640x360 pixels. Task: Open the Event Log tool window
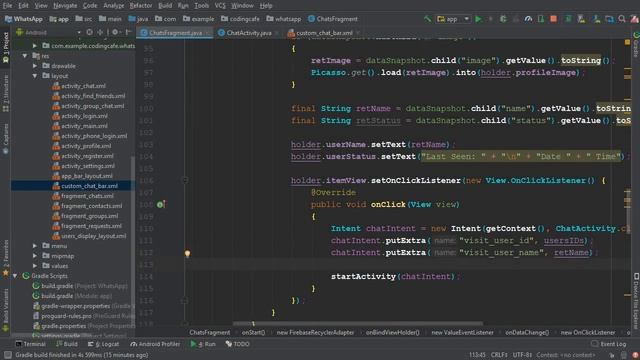pyautogui.click(x=608, y=344)
